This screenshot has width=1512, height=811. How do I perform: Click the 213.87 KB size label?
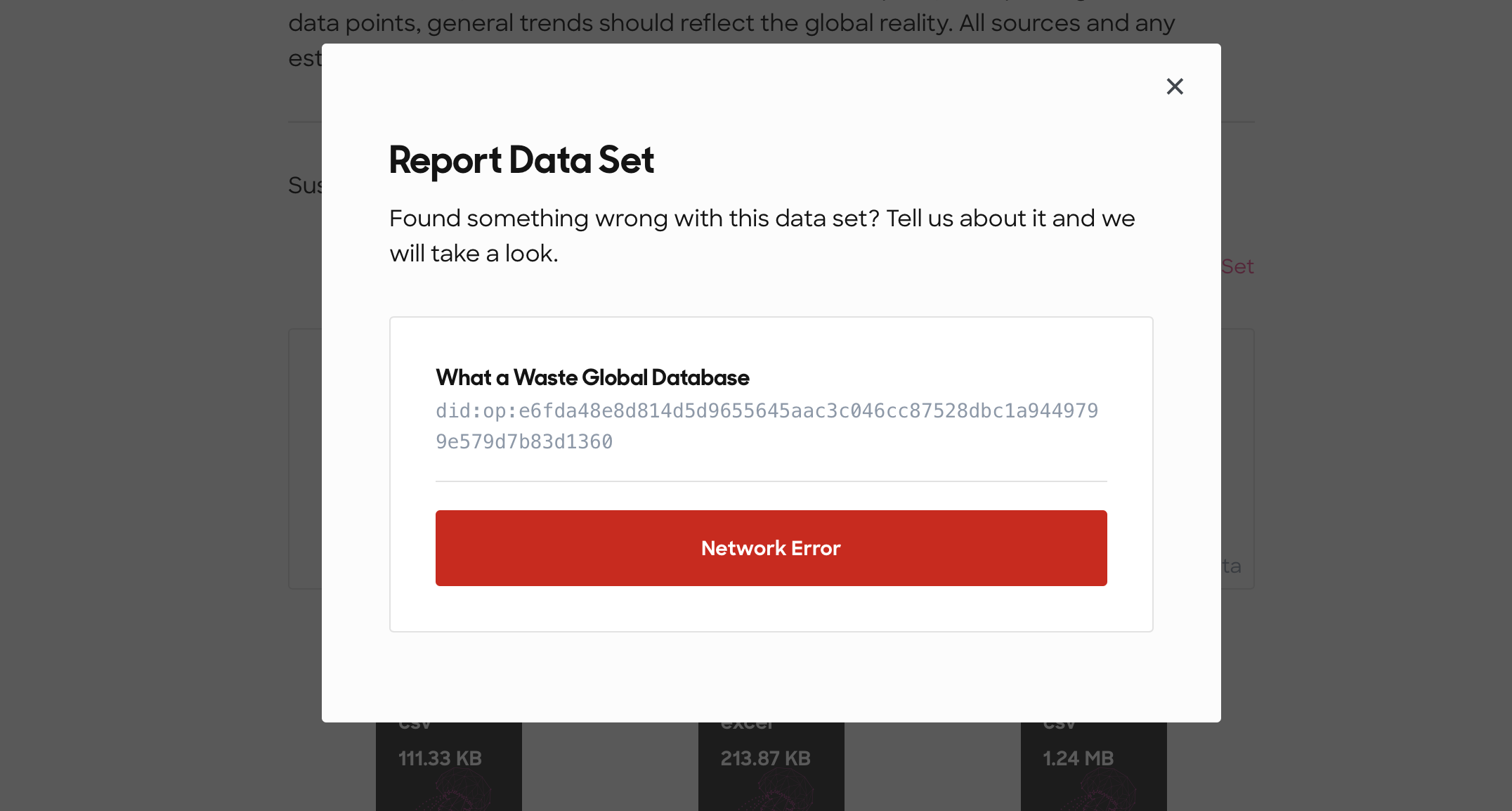tap(765, 758)
